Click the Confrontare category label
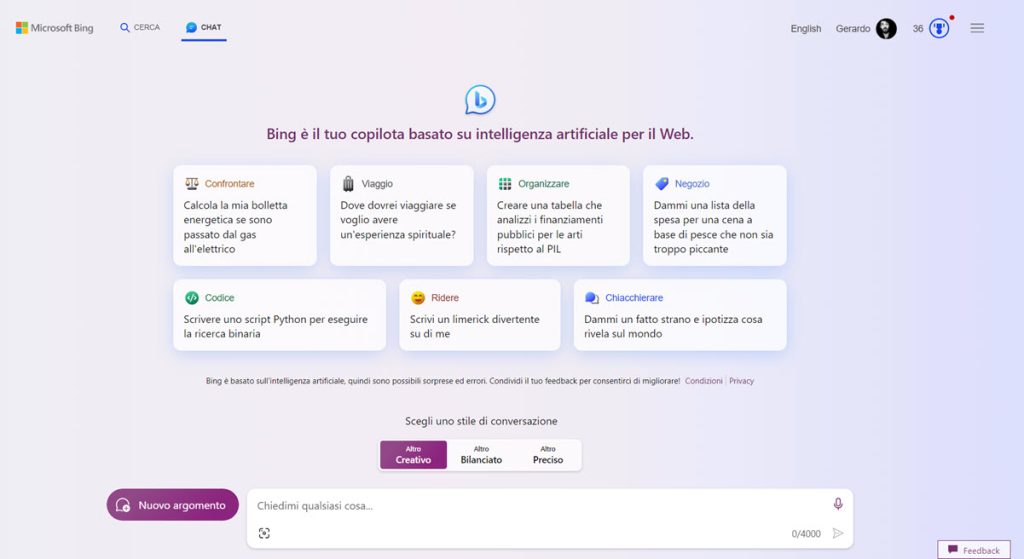Viewport: 1024px width, 559px height. (x=229, y=184)
